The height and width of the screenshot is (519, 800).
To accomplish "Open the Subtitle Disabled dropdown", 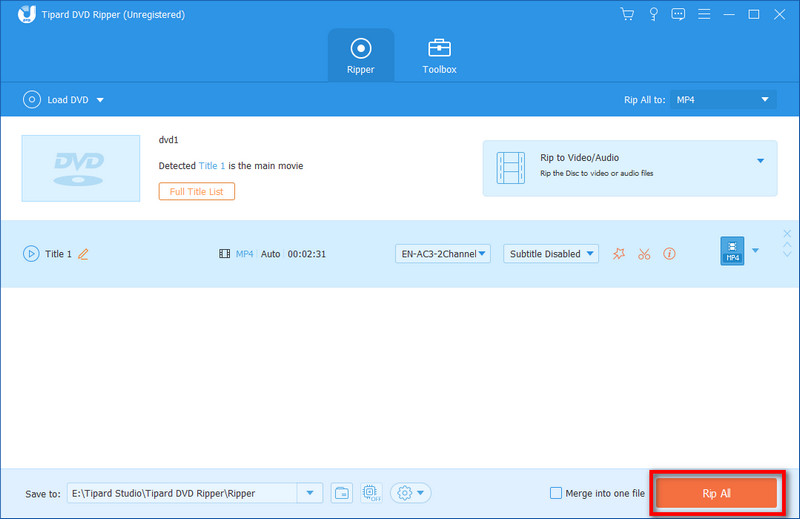I will click(550, 254).
